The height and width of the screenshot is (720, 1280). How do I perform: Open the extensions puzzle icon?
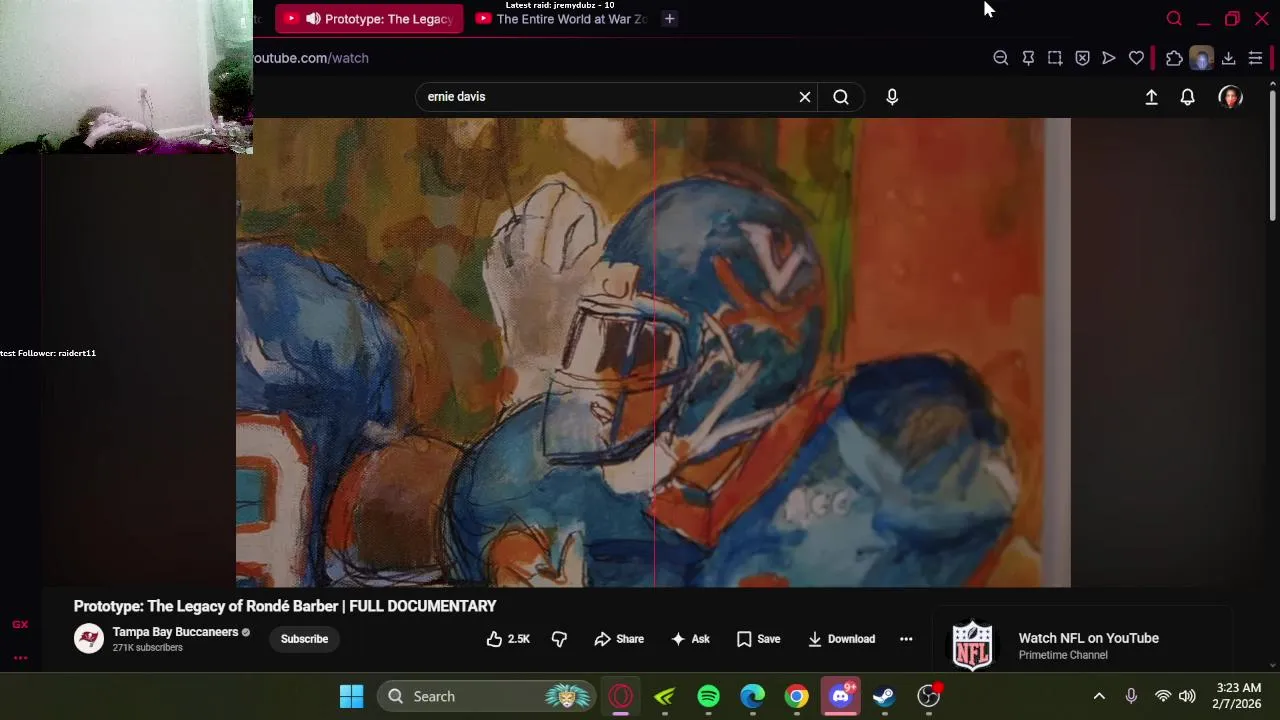point(1174,58)
